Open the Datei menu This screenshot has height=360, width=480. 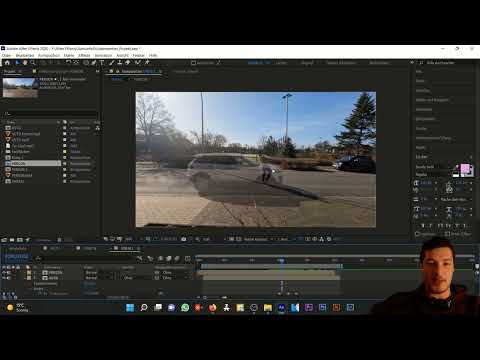coord(6,55)
